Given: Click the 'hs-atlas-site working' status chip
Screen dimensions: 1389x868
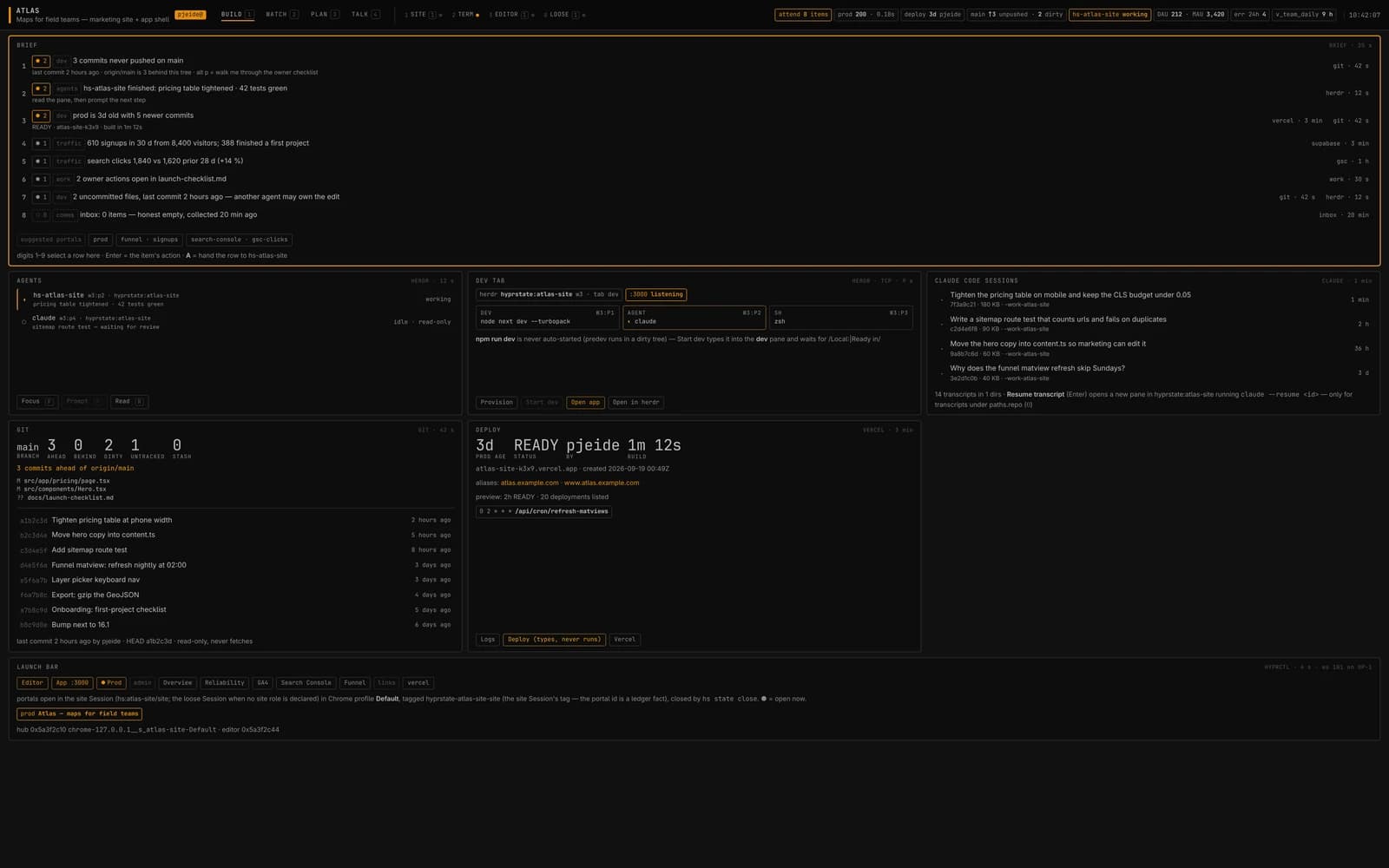Looking at the screenshot, I should [1109, 15].
